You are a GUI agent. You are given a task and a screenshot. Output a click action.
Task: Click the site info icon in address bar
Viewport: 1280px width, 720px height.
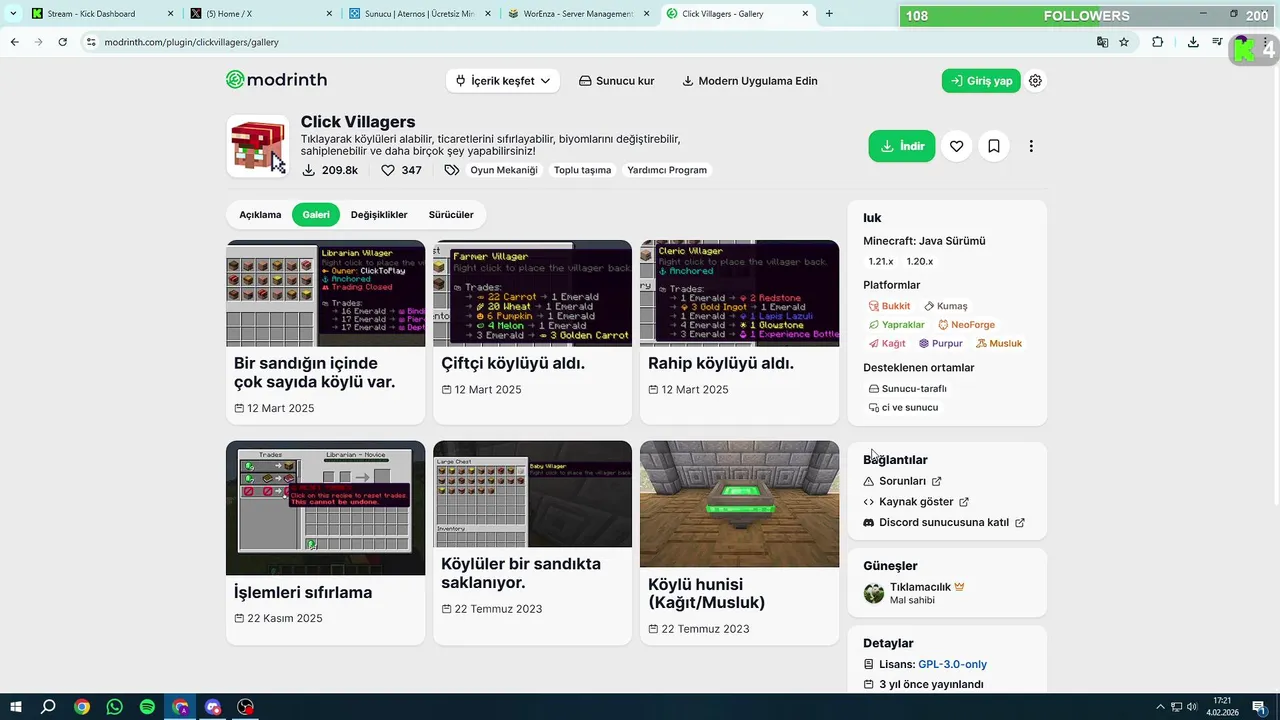click(x=91, y=42)
